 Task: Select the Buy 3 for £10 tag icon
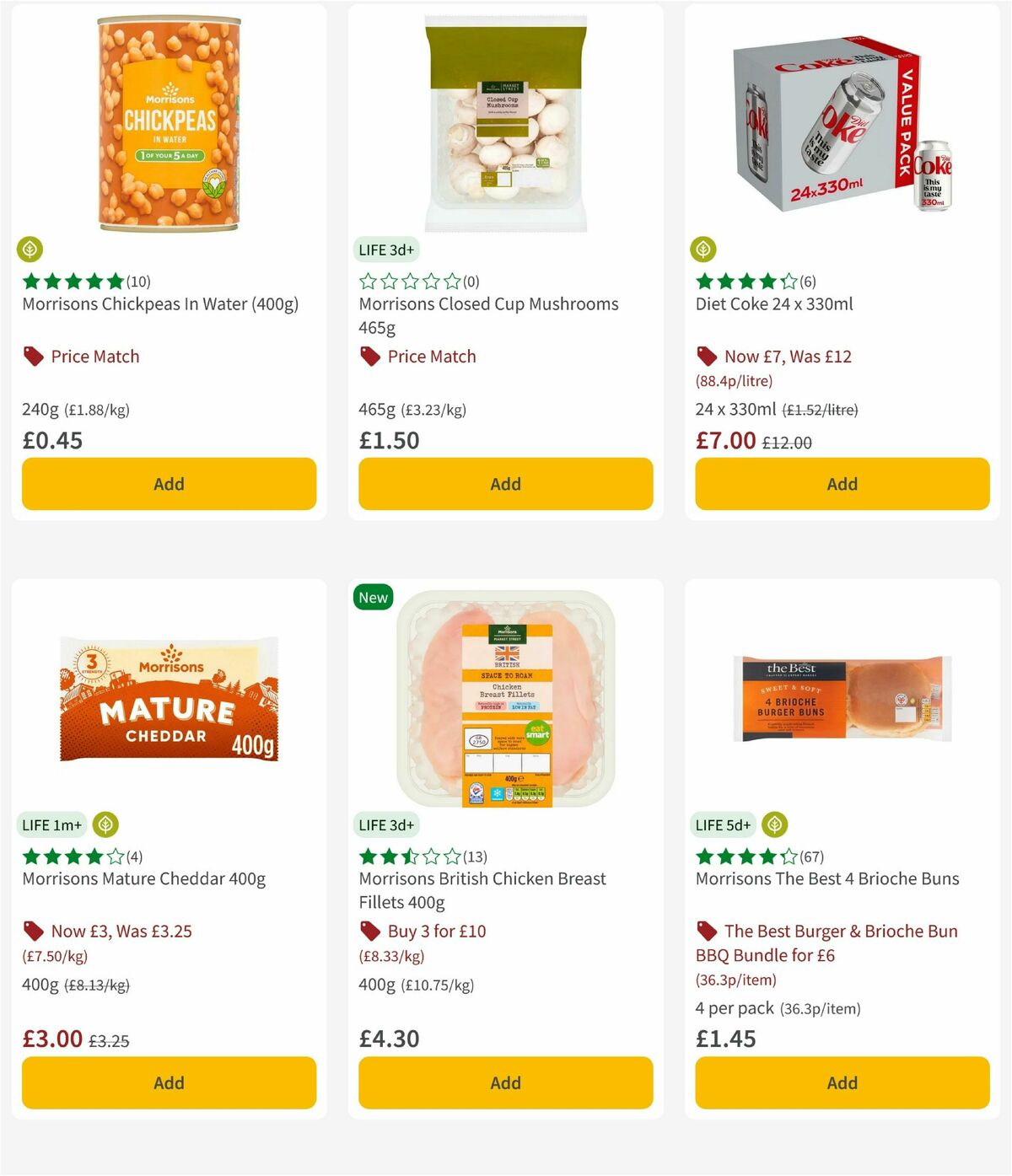[370, 931]
